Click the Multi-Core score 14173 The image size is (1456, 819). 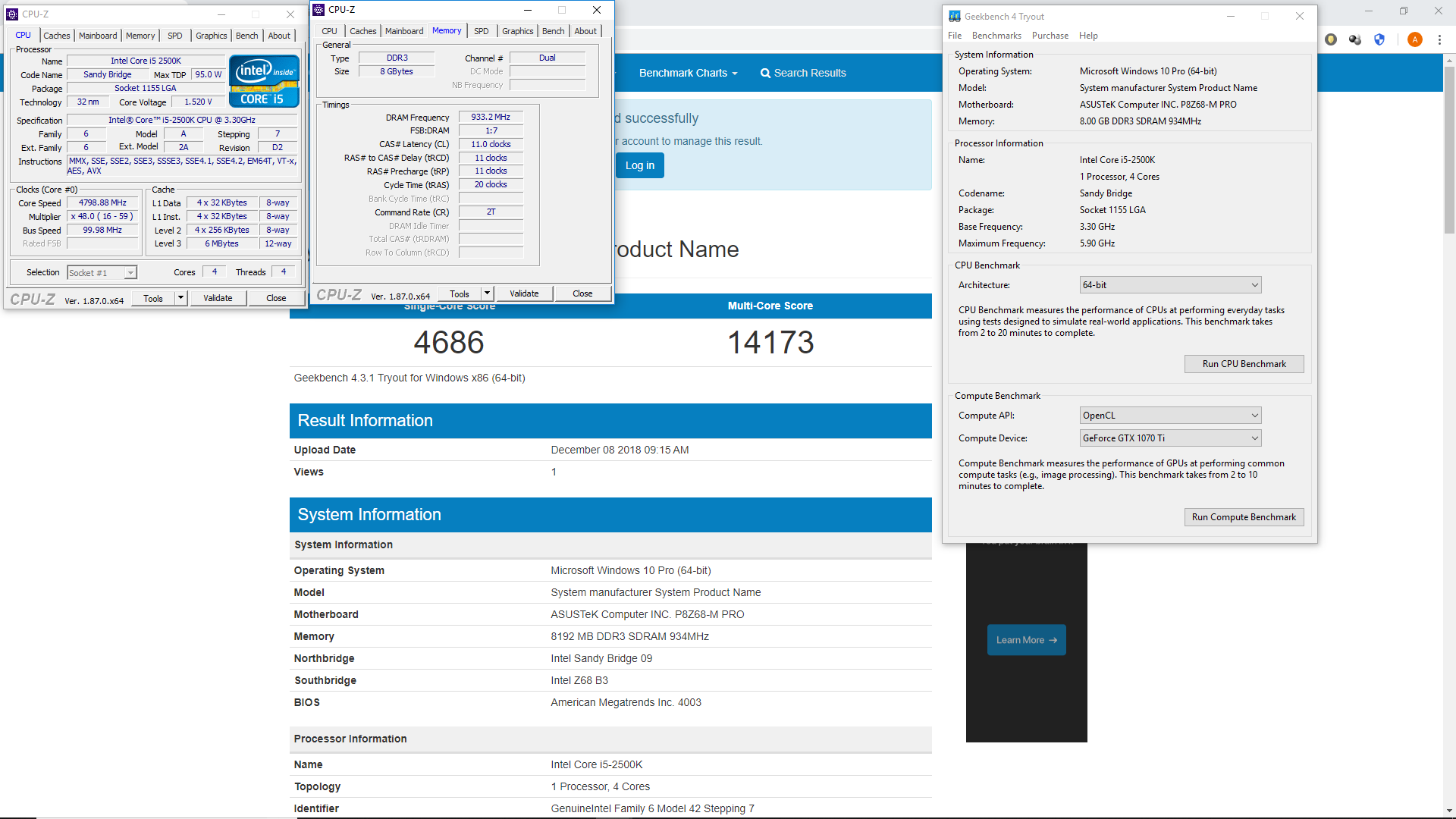770,343
